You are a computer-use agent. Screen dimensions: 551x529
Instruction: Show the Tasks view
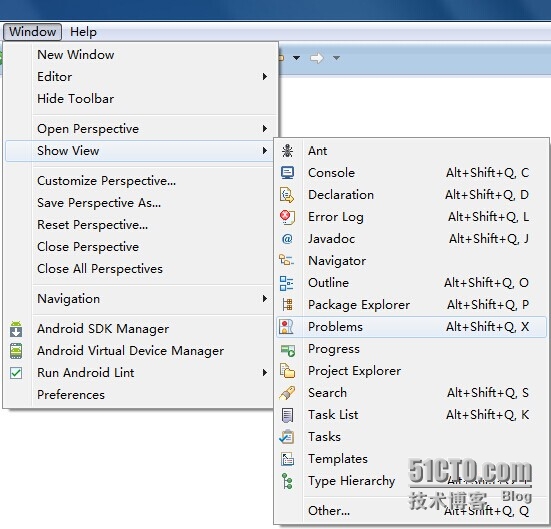click(411, 437)
